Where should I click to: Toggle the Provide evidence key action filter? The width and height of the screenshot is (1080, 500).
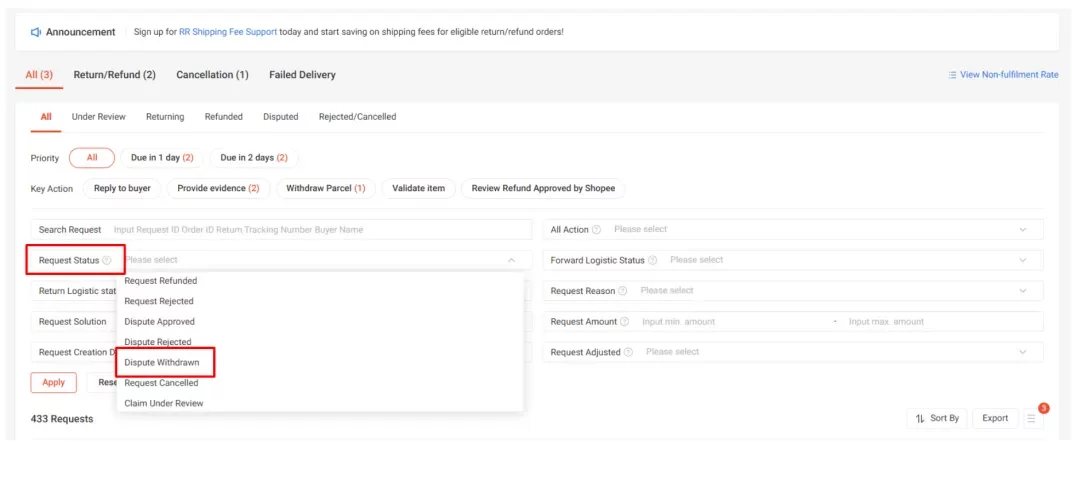pyautogui.click(x=218, y=188)
